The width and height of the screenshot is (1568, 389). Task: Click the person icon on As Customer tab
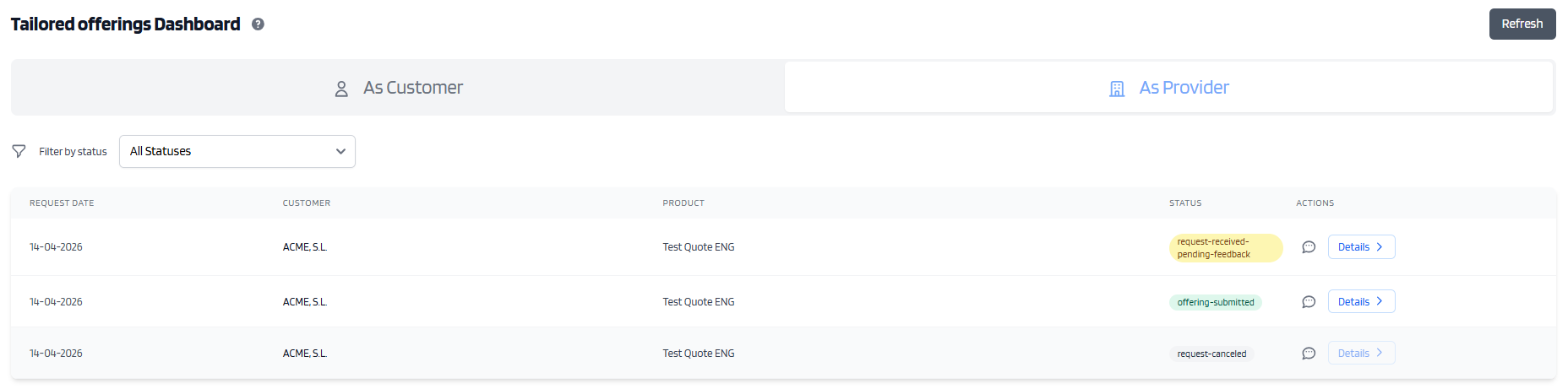pyautogui.click(x=341, y=89)
